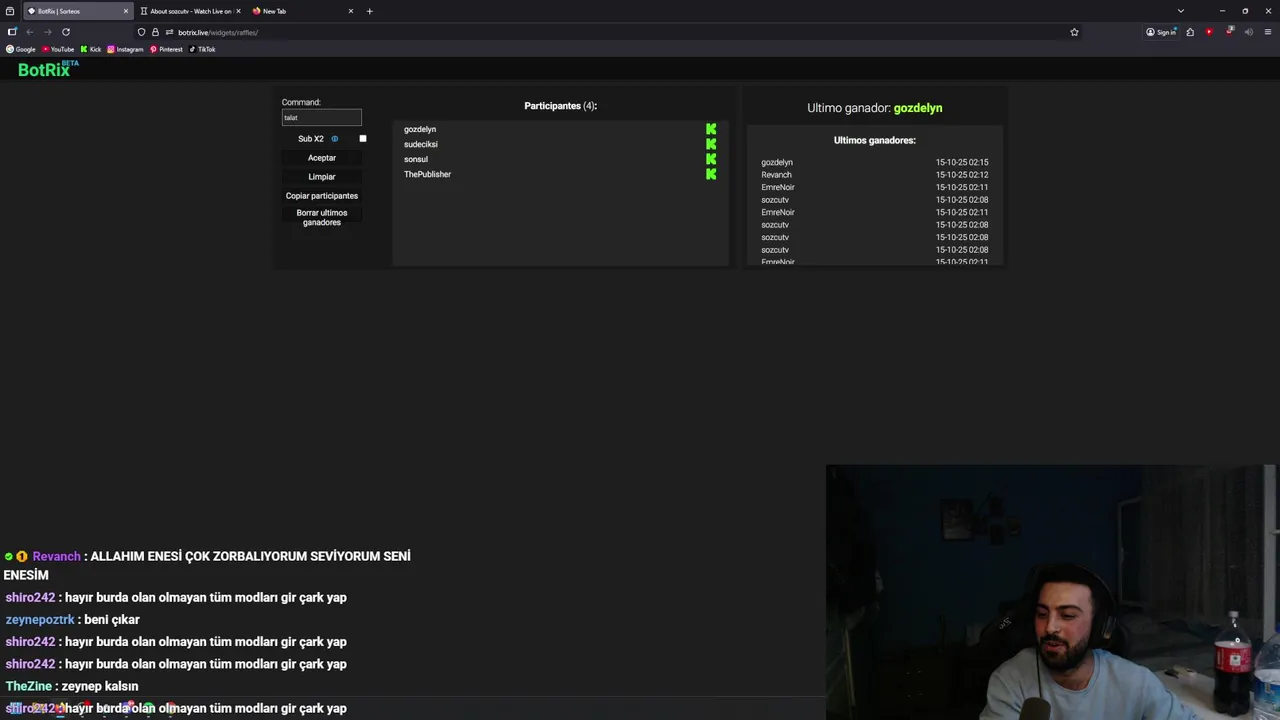Click Revanch in ultimos ganadores list
This screenshot has height=720, width=1280.
pyautogui.click(x=776, y=175)
